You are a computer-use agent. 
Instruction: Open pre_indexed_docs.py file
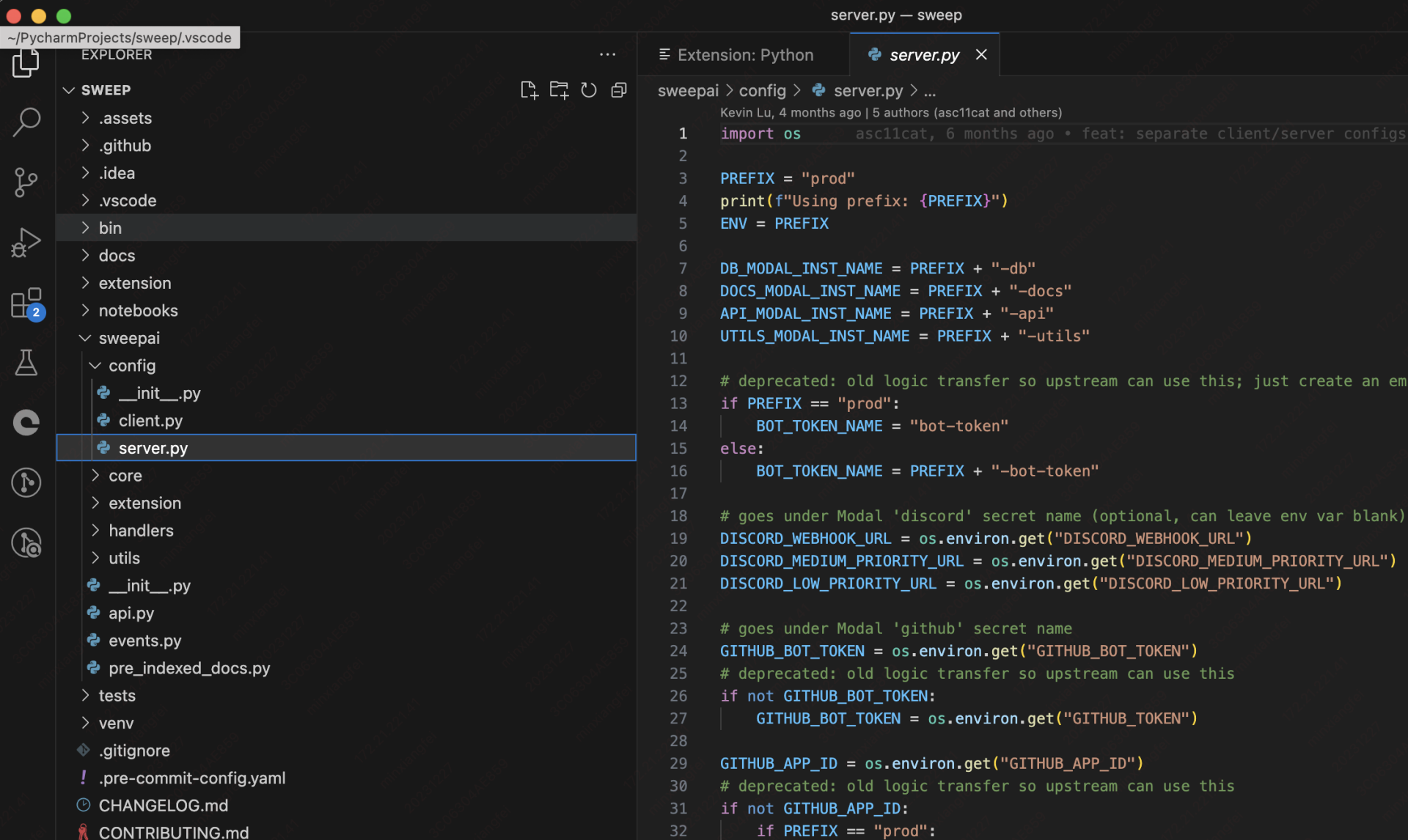pos(346,668)
